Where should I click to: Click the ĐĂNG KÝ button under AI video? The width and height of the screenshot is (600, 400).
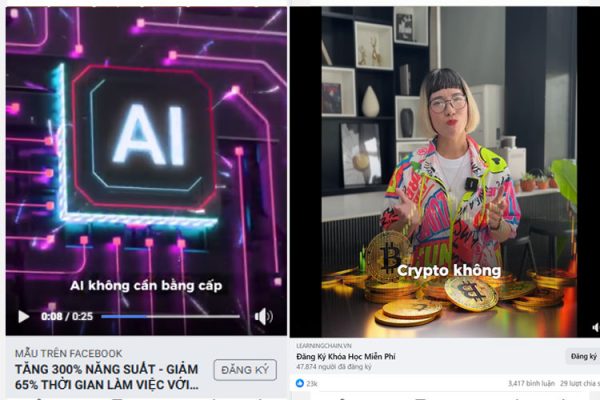pyautogui.click(x=245, y=370)
